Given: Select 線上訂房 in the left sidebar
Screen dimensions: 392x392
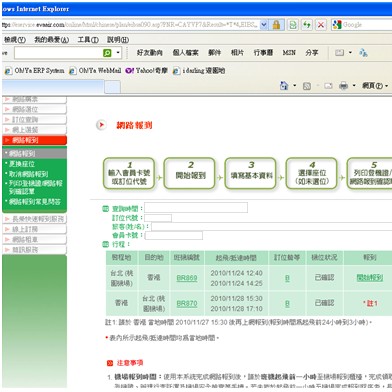Looking at the screenshot, I should [x=34, y=229].
